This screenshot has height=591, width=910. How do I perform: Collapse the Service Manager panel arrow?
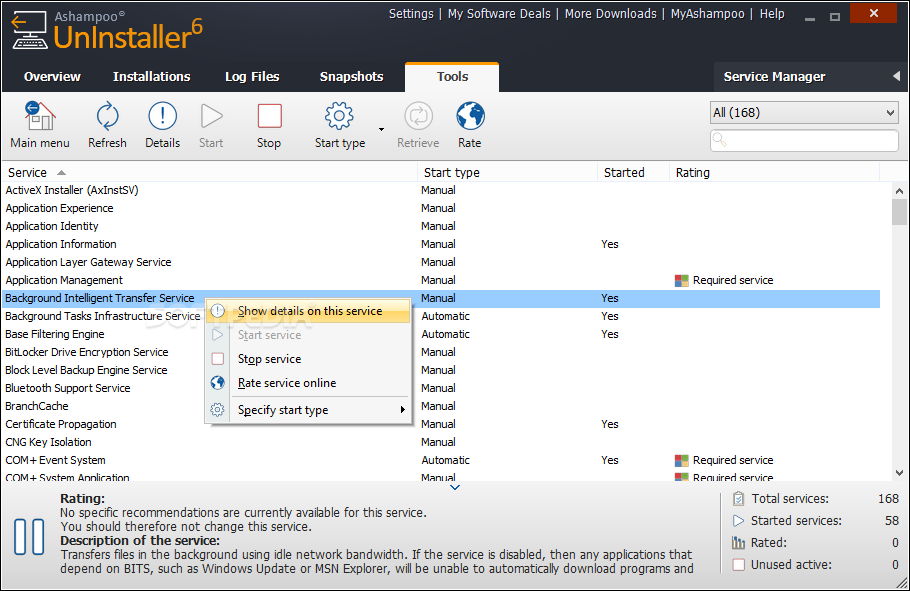point(897,77)
